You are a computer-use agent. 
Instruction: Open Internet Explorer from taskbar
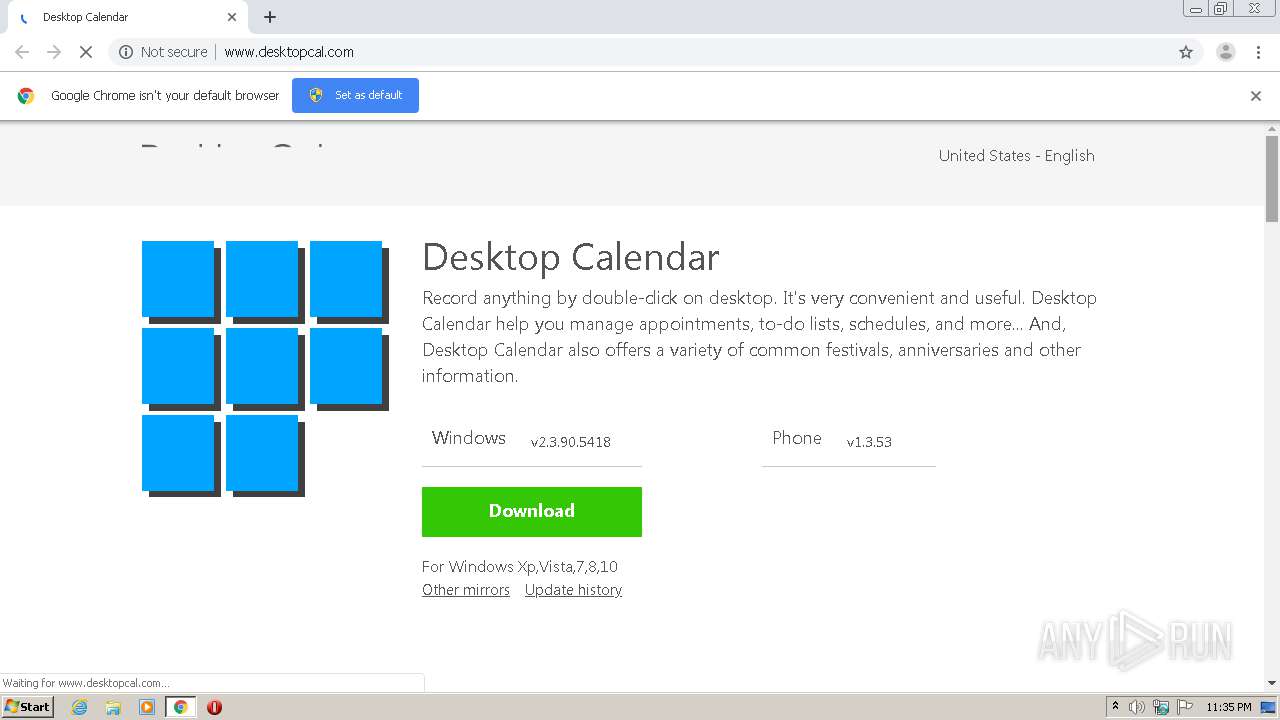tap(79, 707)
